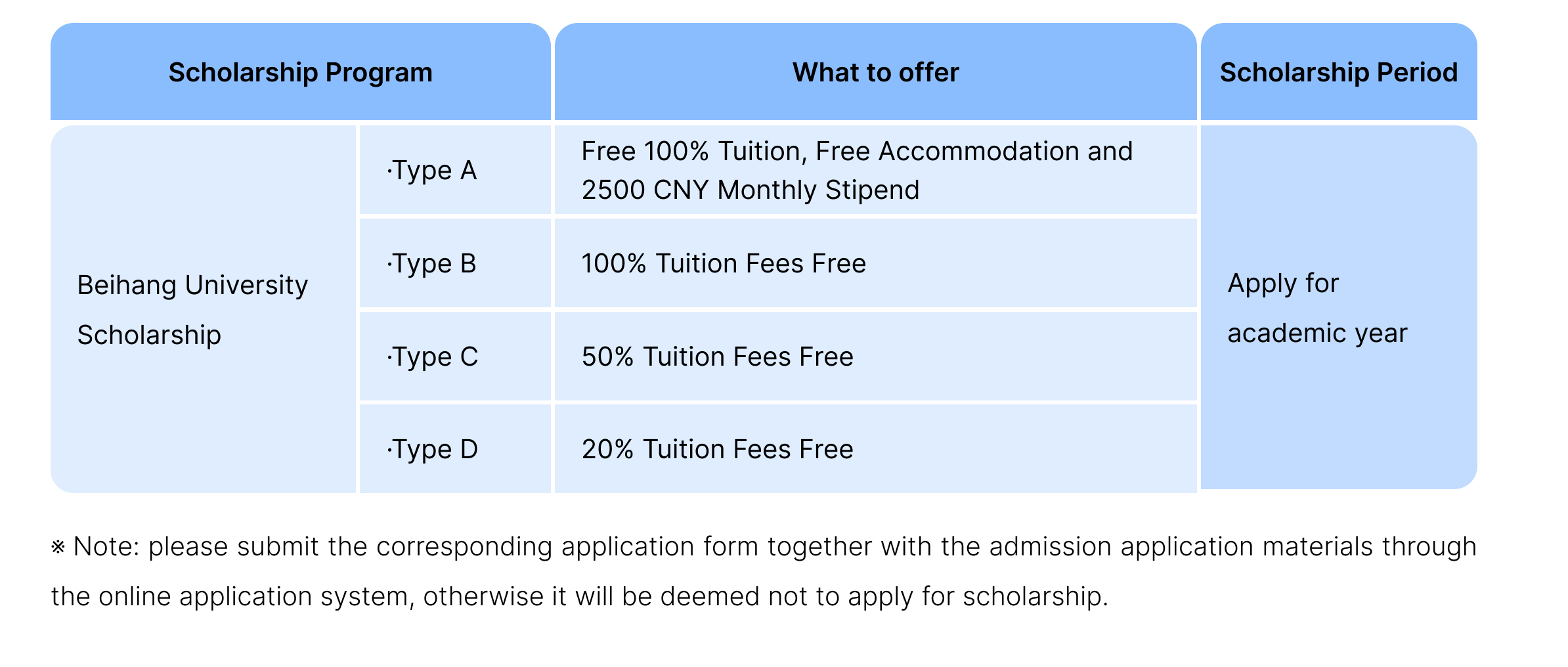Click the Free 100% Tuition description text

[857, 152]
